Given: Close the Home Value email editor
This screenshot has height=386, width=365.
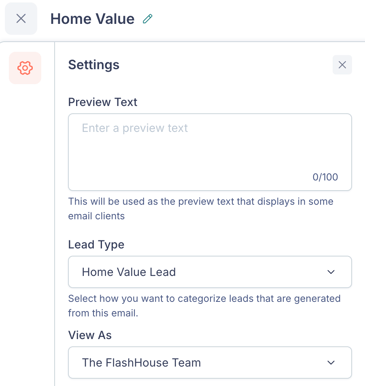Looking at the screenshot, I should [x=21, y=19].
